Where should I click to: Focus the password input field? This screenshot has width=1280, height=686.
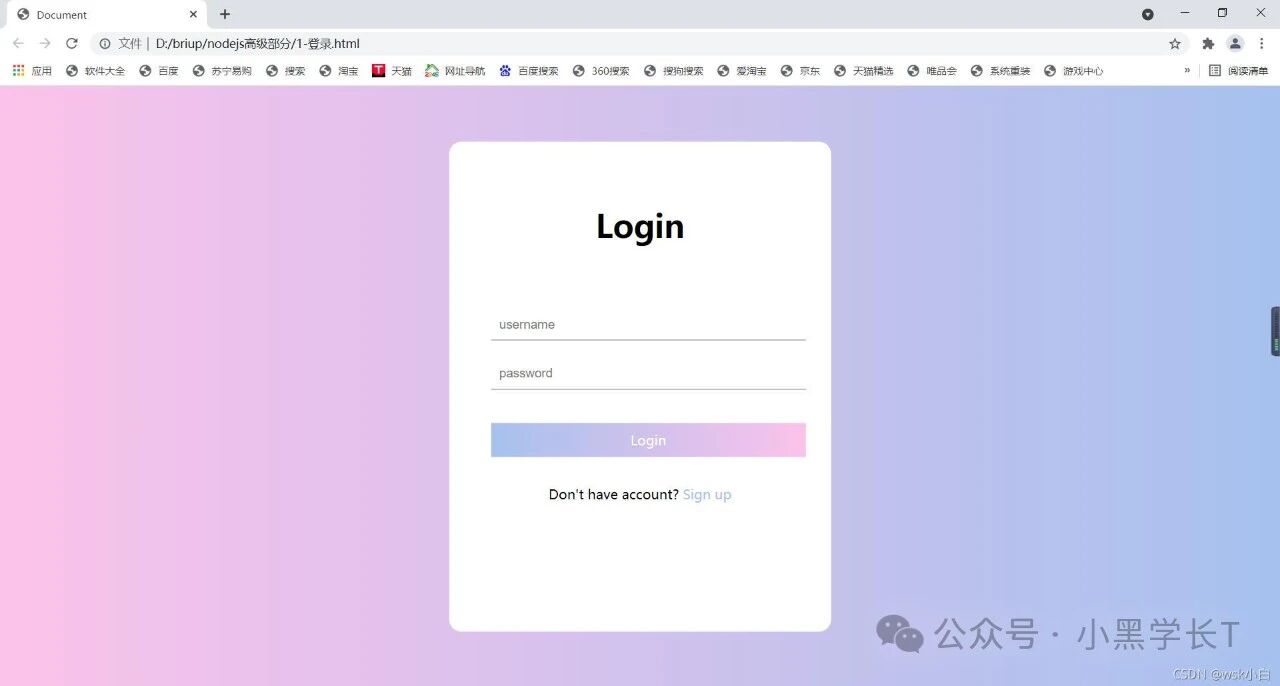pos(648,373)
